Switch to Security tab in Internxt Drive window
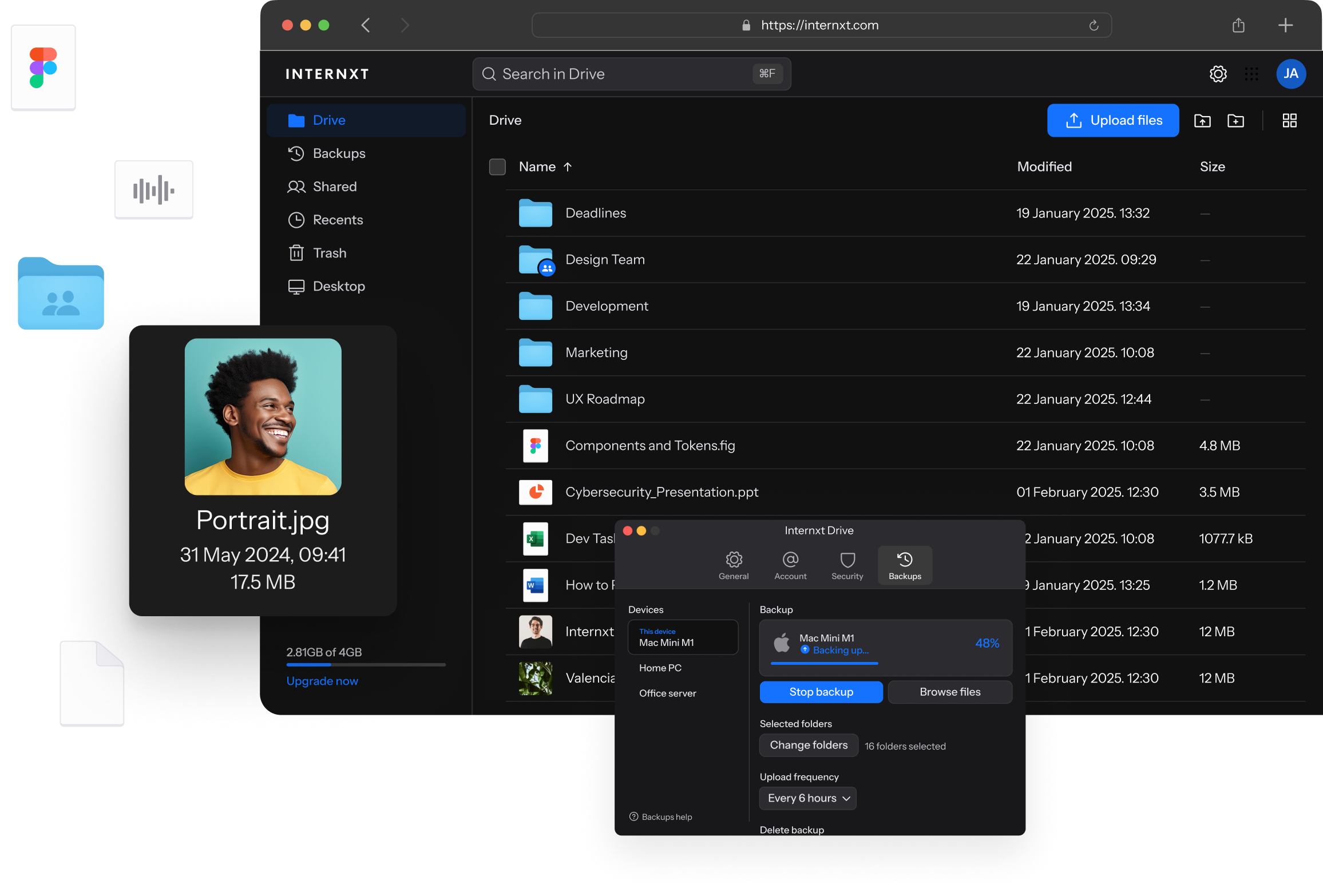The width and height of the screenshot is (1323, 896). (x=847, y=565)
